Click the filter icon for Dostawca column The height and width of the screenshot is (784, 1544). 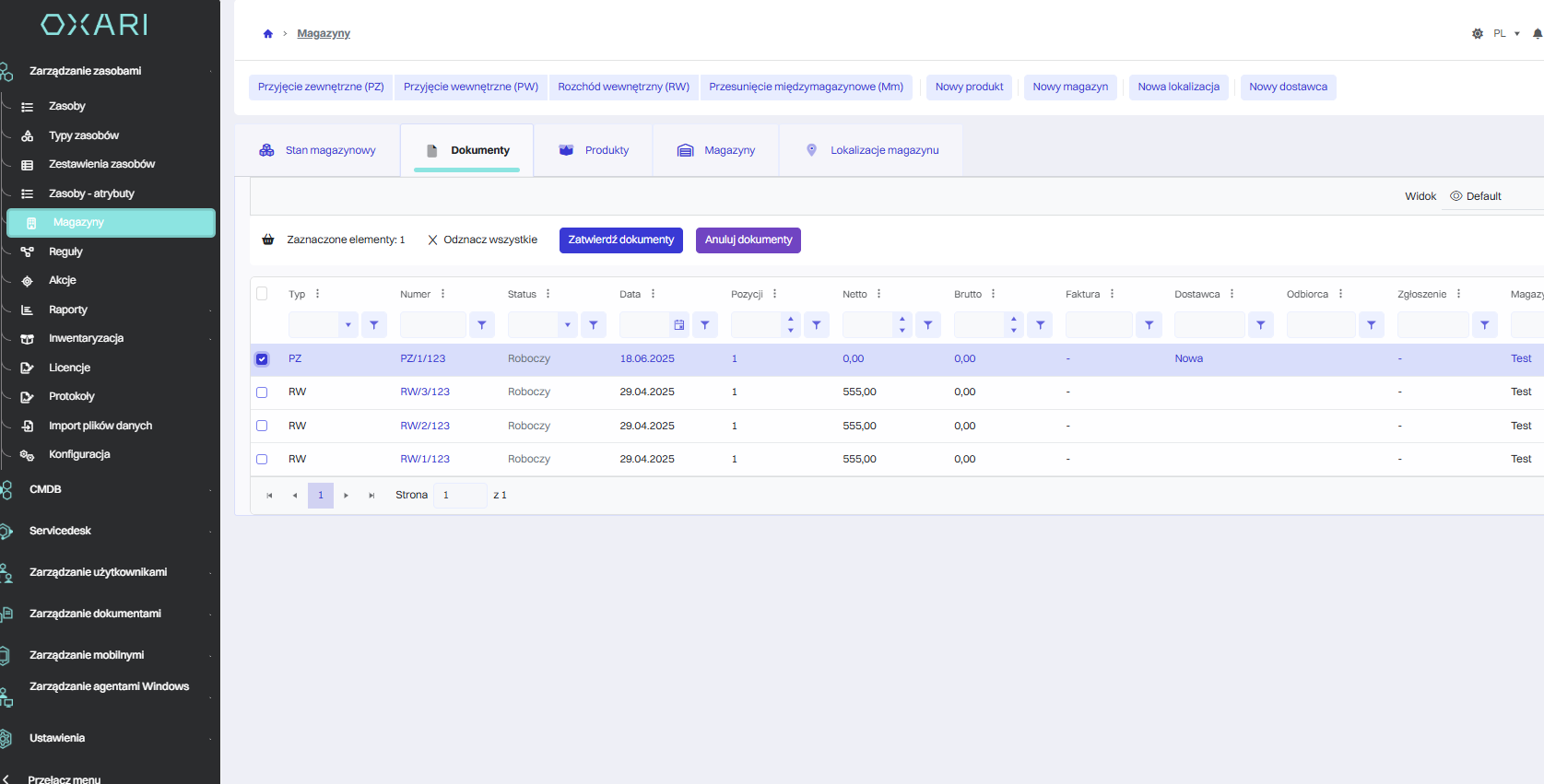1260,325
